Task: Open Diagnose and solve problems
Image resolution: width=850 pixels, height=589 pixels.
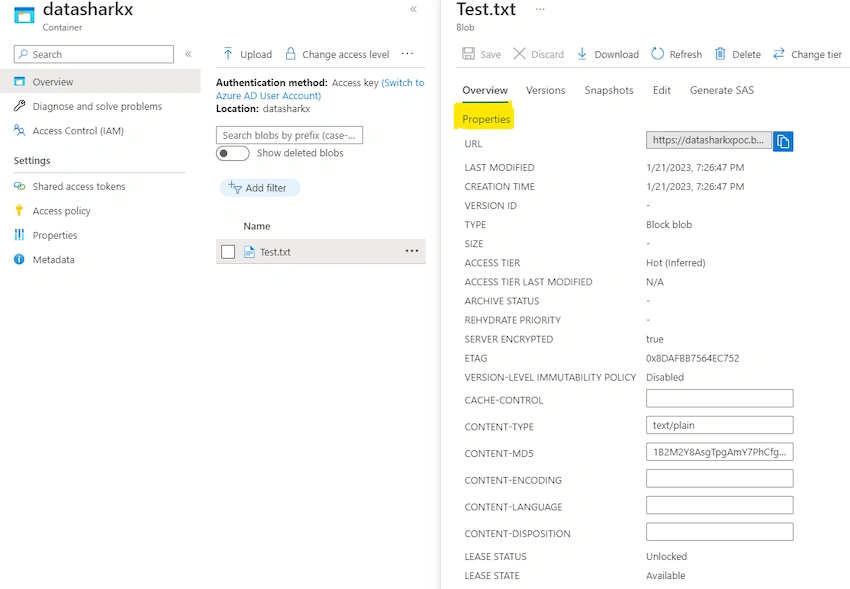Action: tap(100, 106)
